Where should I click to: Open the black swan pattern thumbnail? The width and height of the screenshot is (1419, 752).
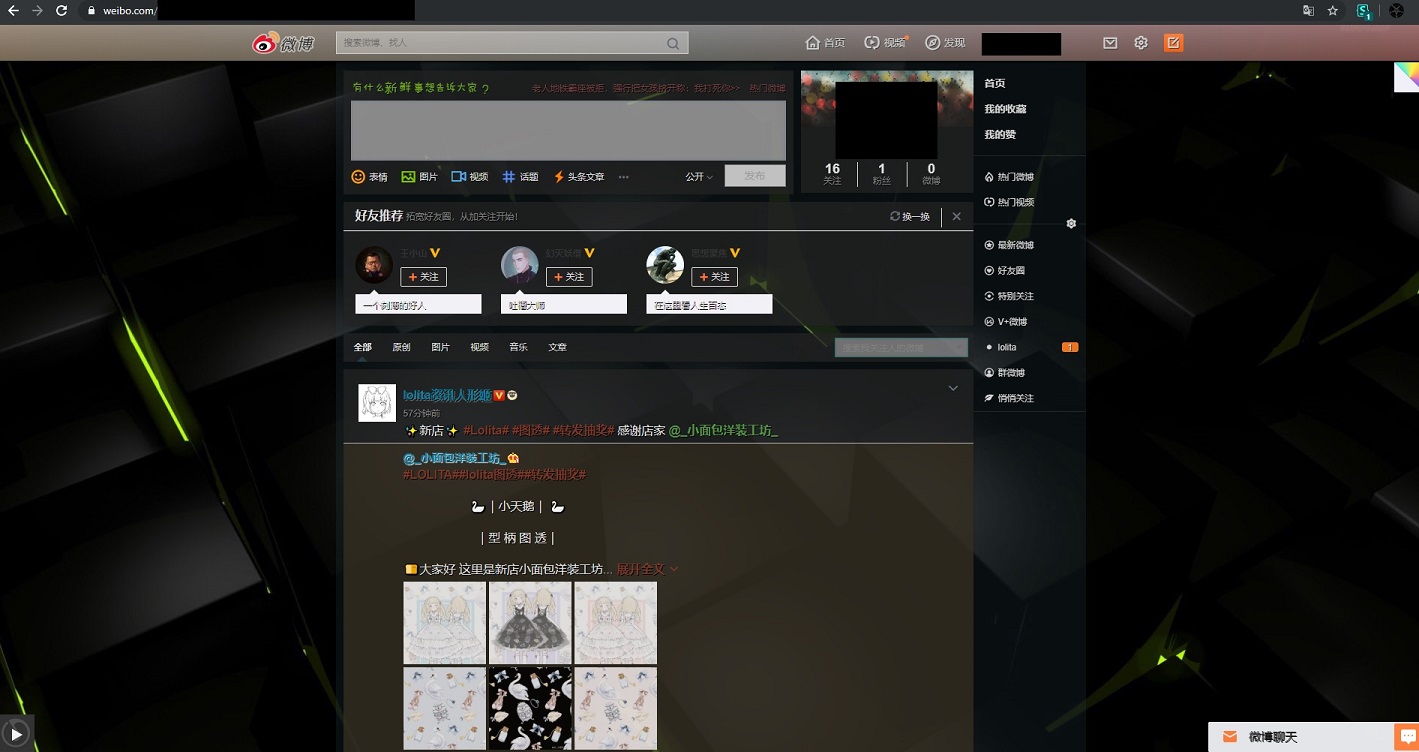point(530,708)
